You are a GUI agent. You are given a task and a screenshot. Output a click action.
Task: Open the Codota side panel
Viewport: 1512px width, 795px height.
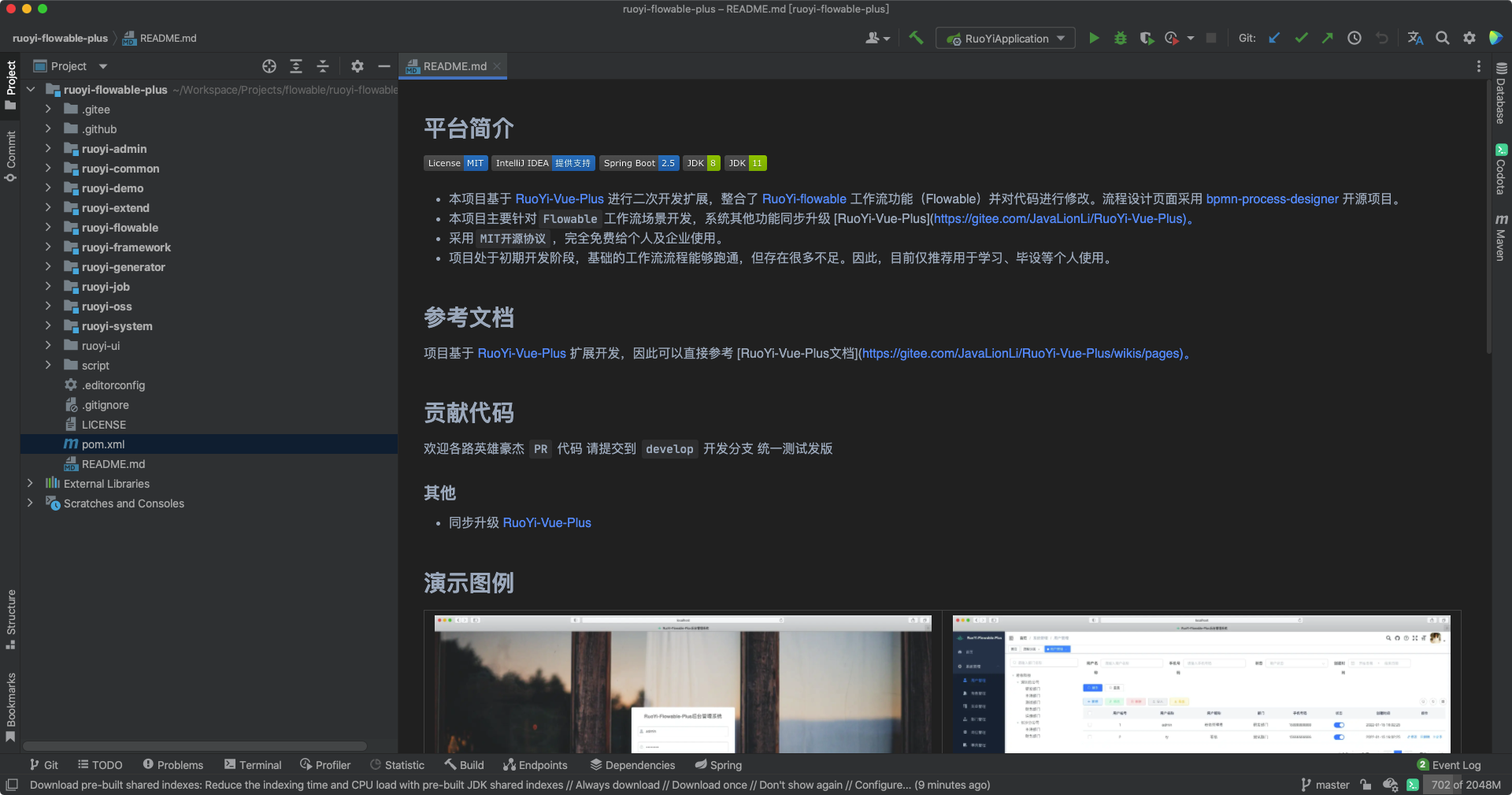click(1501, 169)
